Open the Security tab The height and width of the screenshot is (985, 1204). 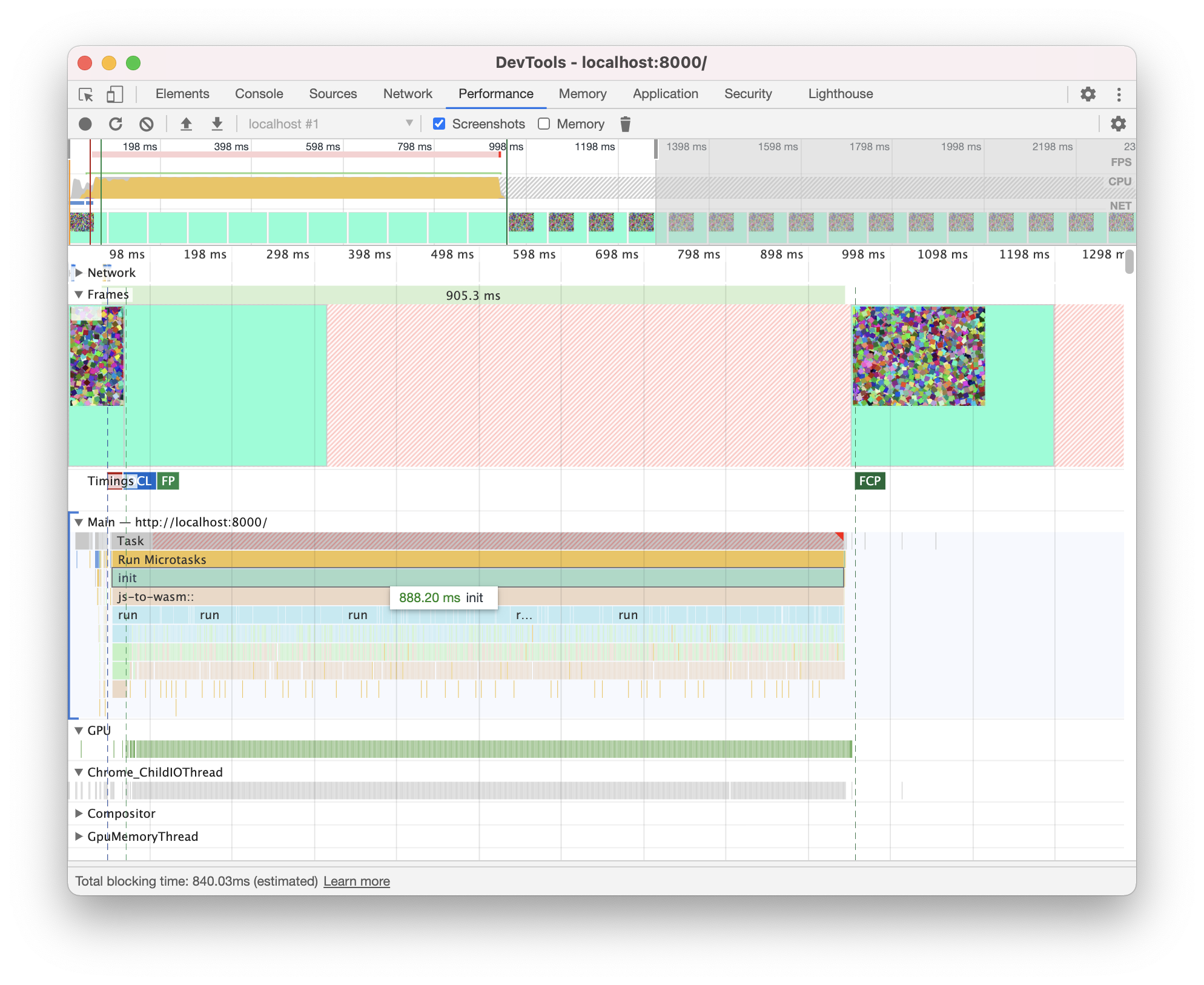click(x=748, y=94)
